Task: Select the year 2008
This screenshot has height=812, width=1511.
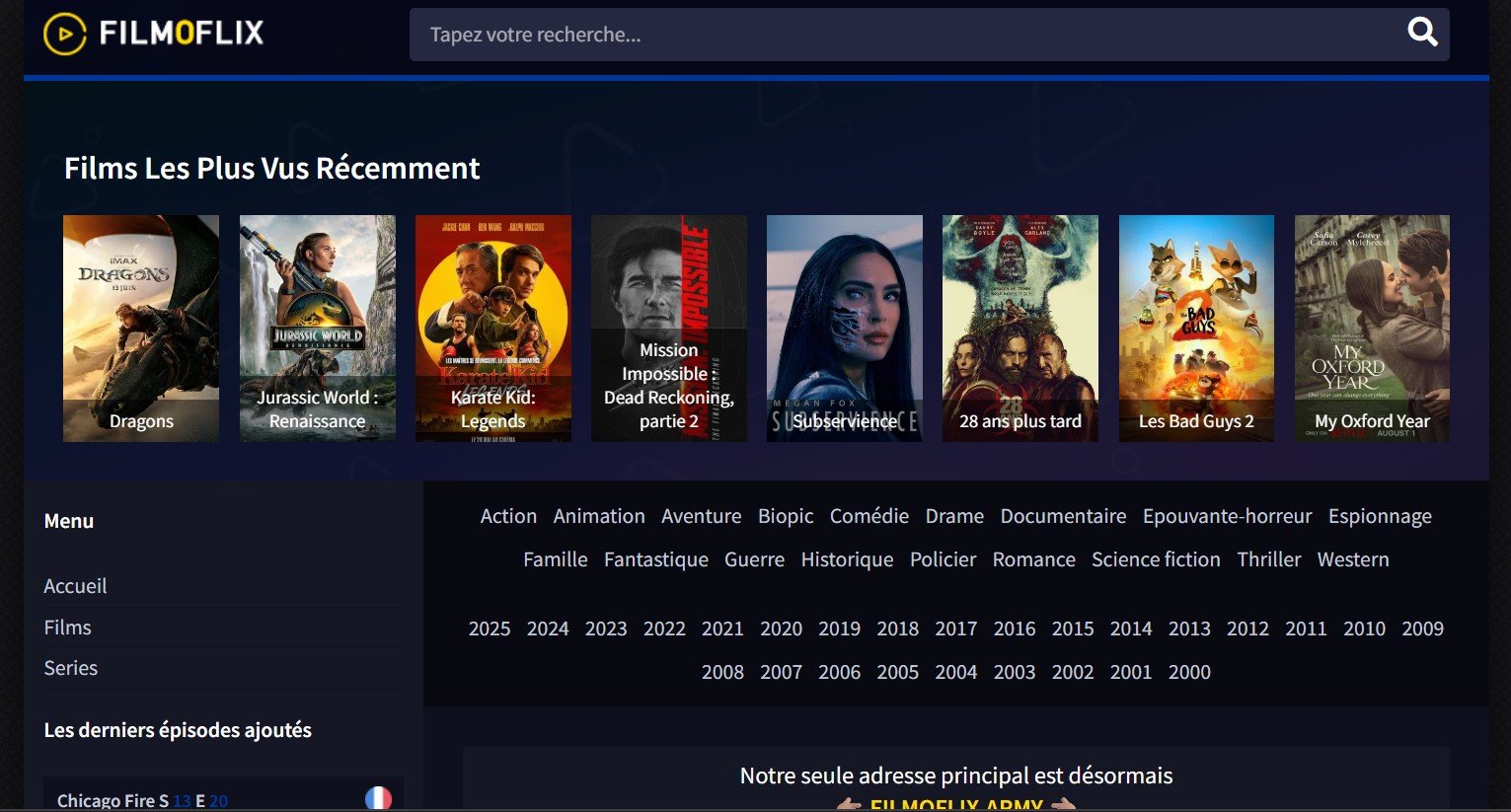Action: pos(722,672)
